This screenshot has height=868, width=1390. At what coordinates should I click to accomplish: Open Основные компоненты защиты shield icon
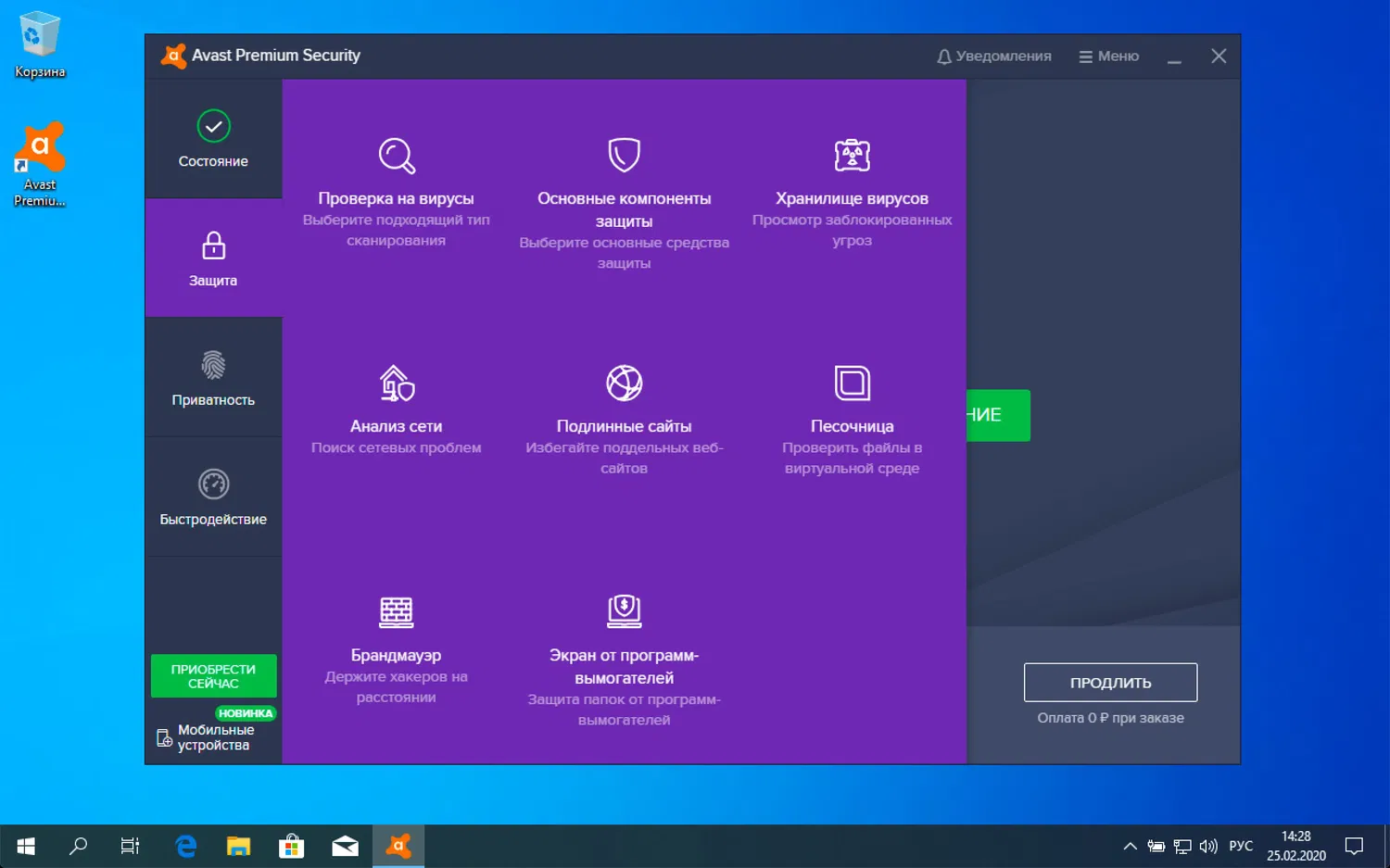624,154
